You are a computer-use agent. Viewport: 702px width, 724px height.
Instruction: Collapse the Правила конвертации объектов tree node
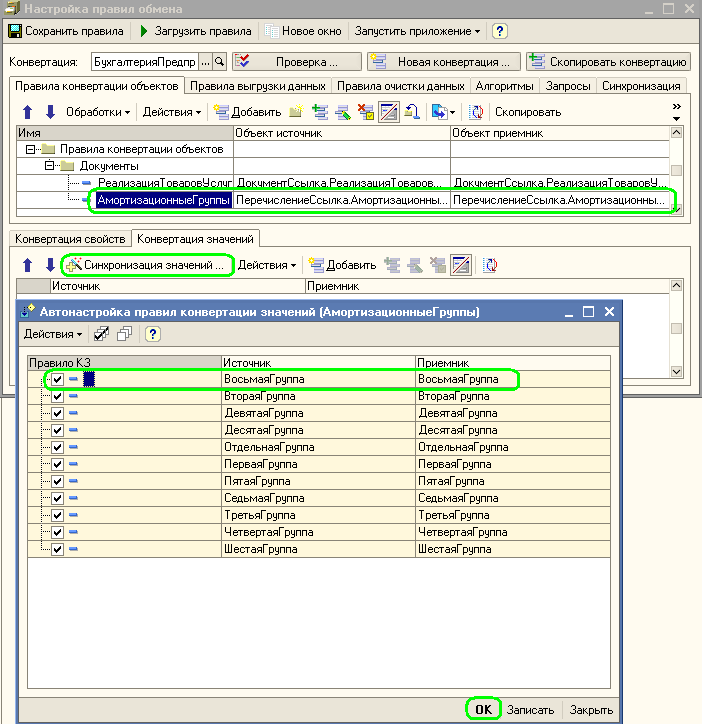30,149
